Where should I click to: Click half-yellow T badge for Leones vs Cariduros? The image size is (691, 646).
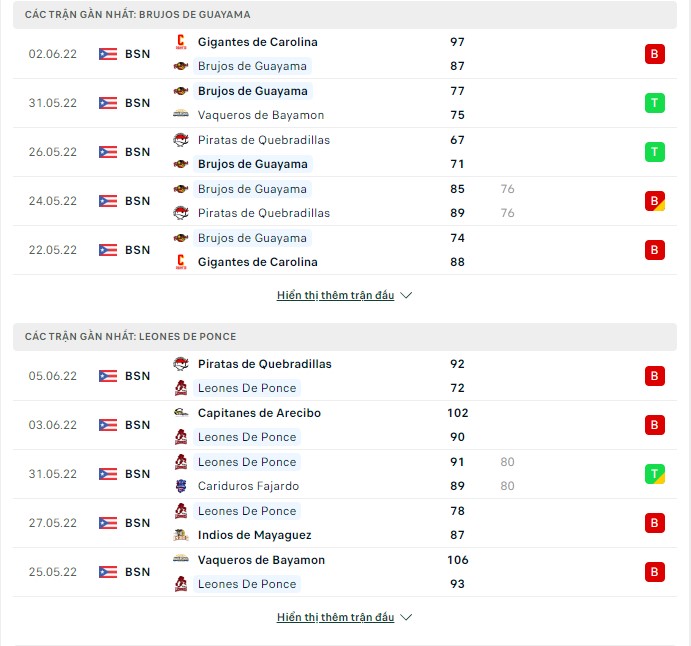[654, 474]
